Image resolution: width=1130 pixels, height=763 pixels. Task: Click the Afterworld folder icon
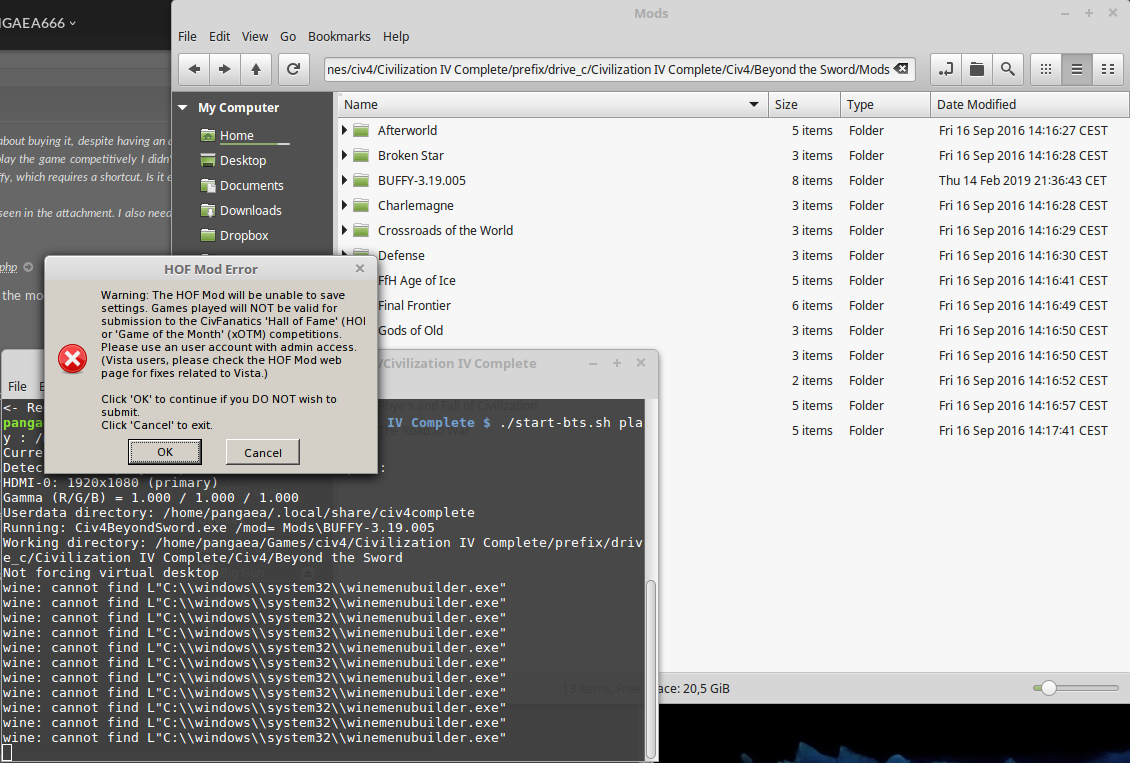361,130
